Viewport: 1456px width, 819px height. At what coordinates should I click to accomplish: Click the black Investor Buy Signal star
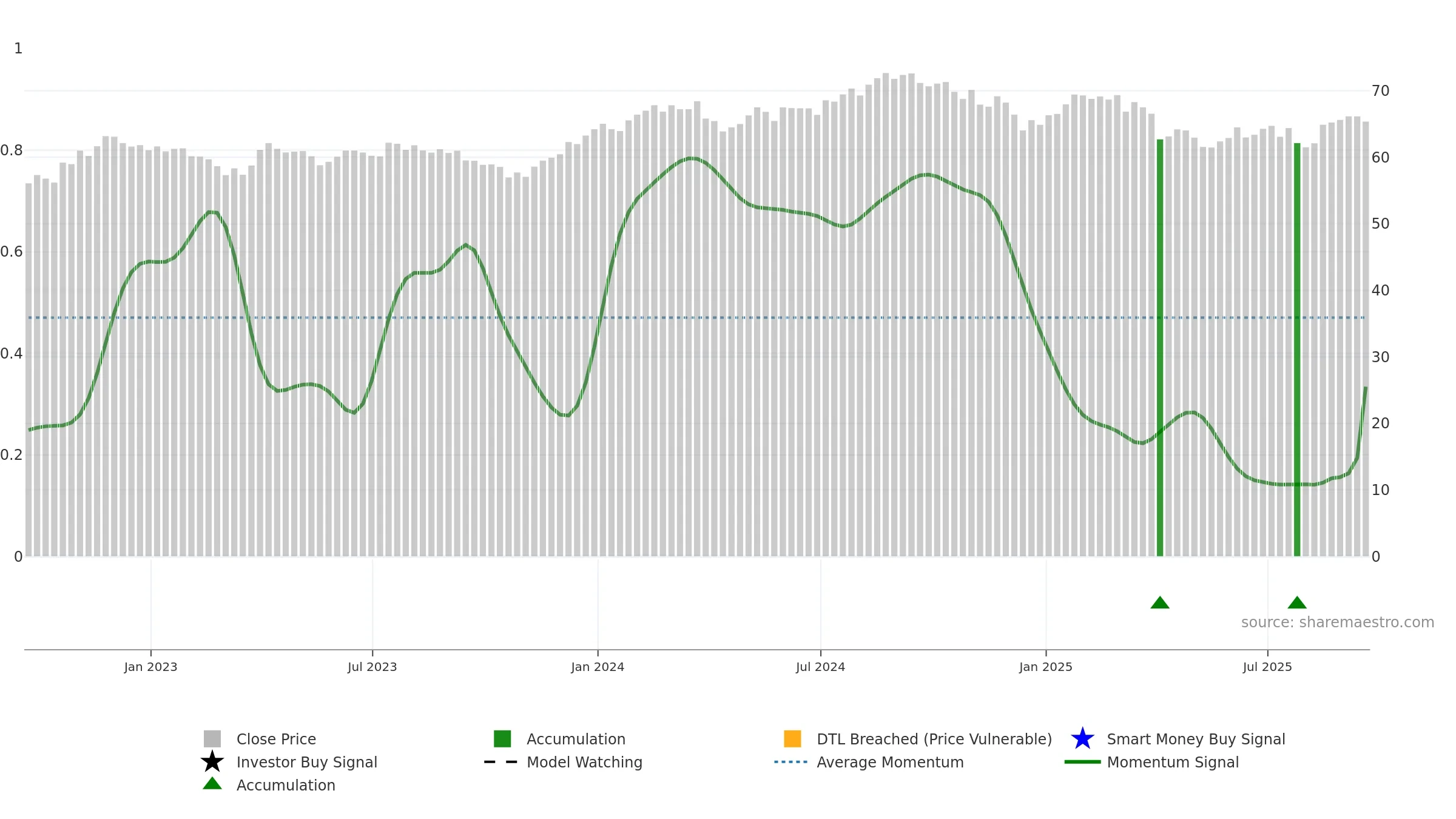[x=212, y=762]
